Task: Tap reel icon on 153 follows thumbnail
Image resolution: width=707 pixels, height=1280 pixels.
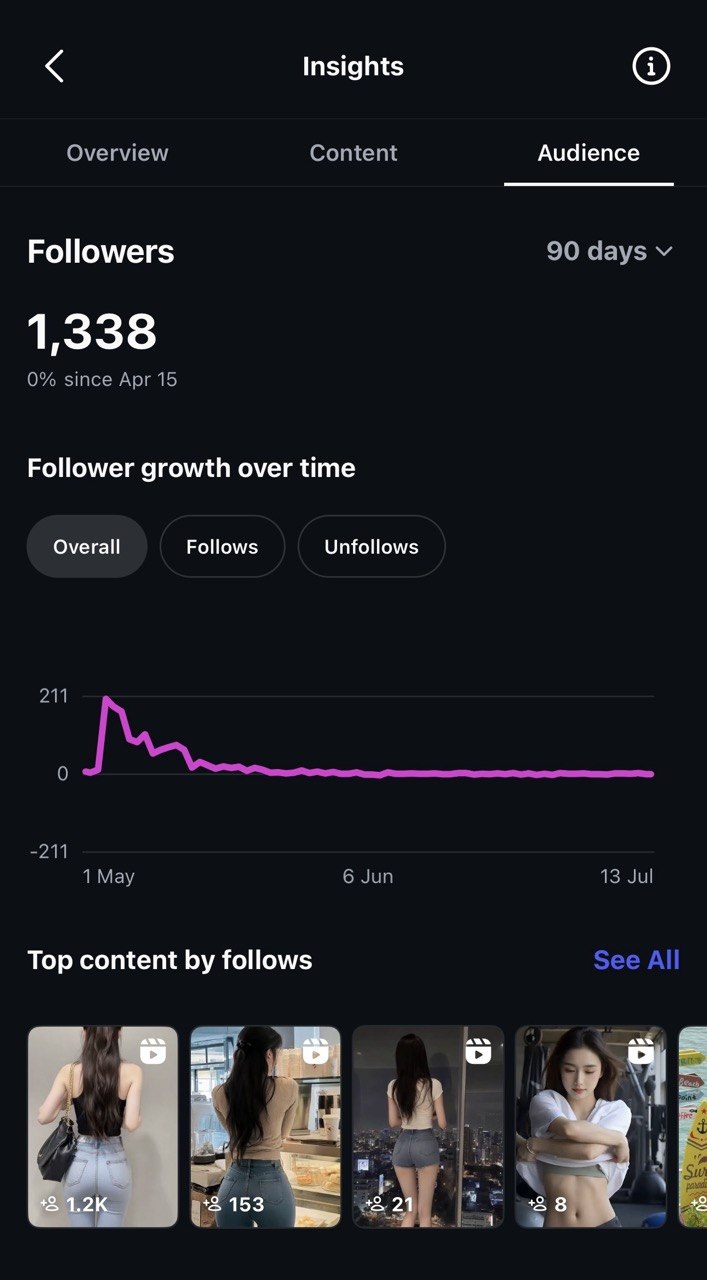Action: pos(316,1050)
